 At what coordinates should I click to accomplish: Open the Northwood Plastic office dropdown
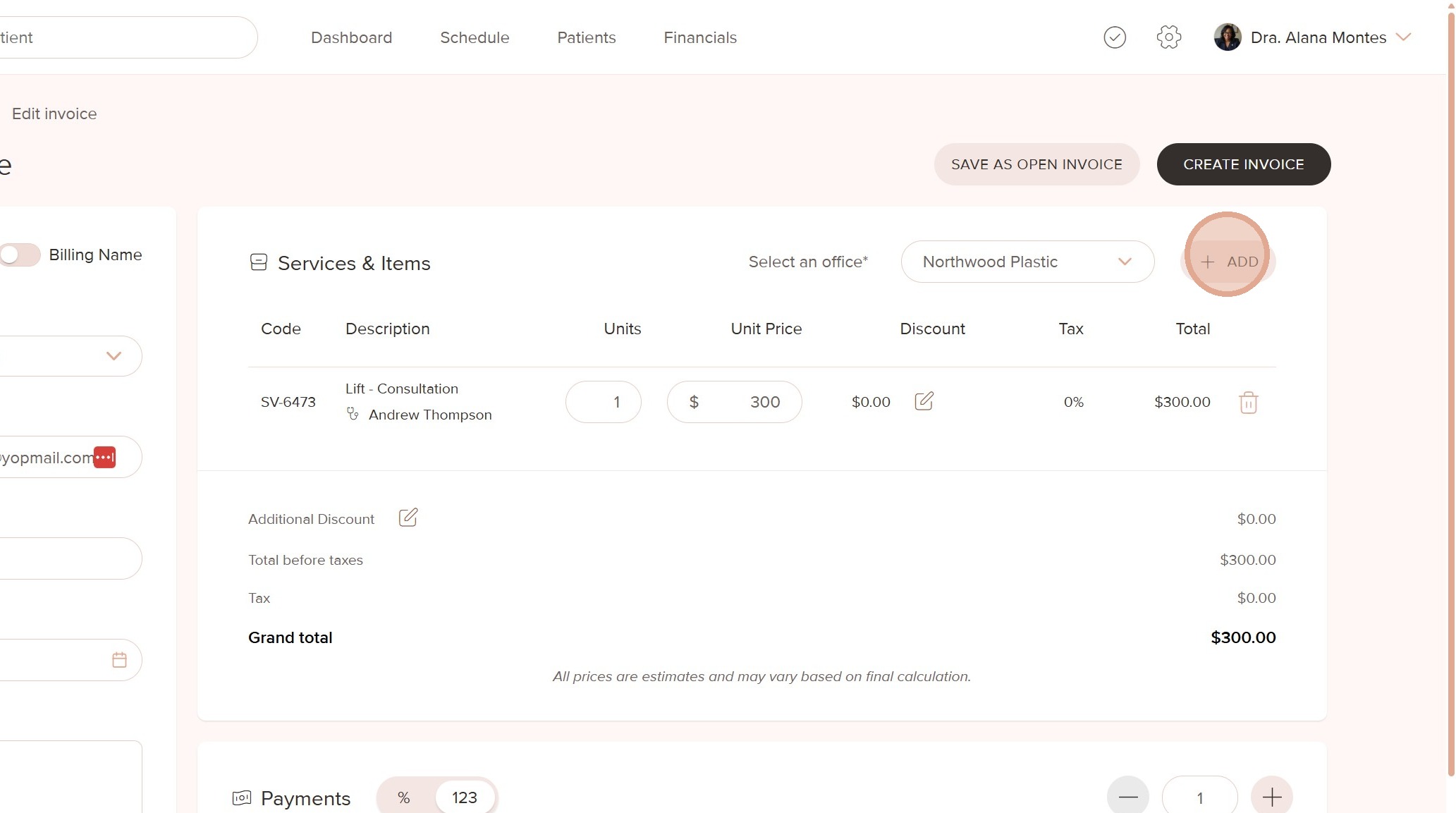(1027, 262)
